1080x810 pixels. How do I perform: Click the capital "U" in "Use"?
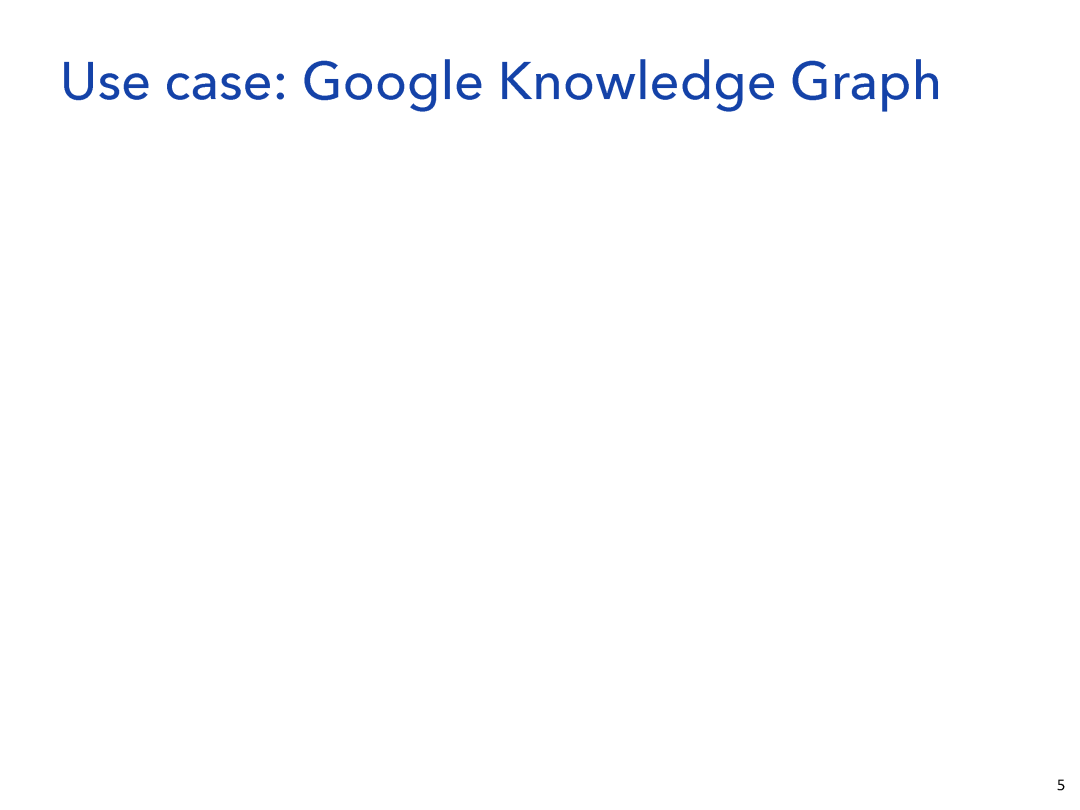77,82
